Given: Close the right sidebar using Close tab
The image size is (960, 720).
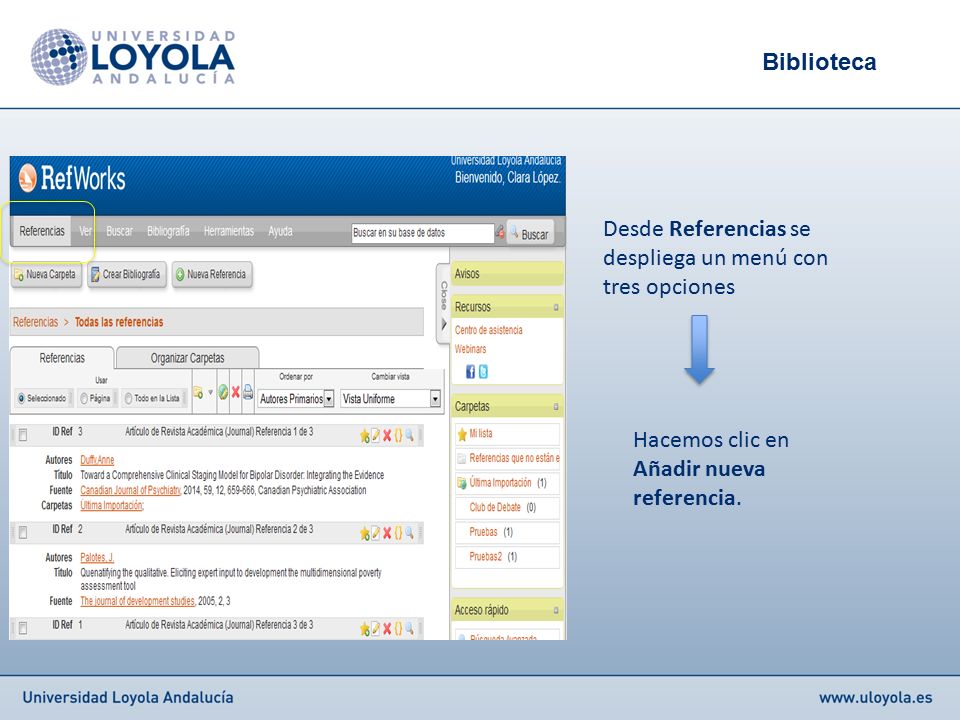Looking at the screenshot, I should (x=444, y=304).
